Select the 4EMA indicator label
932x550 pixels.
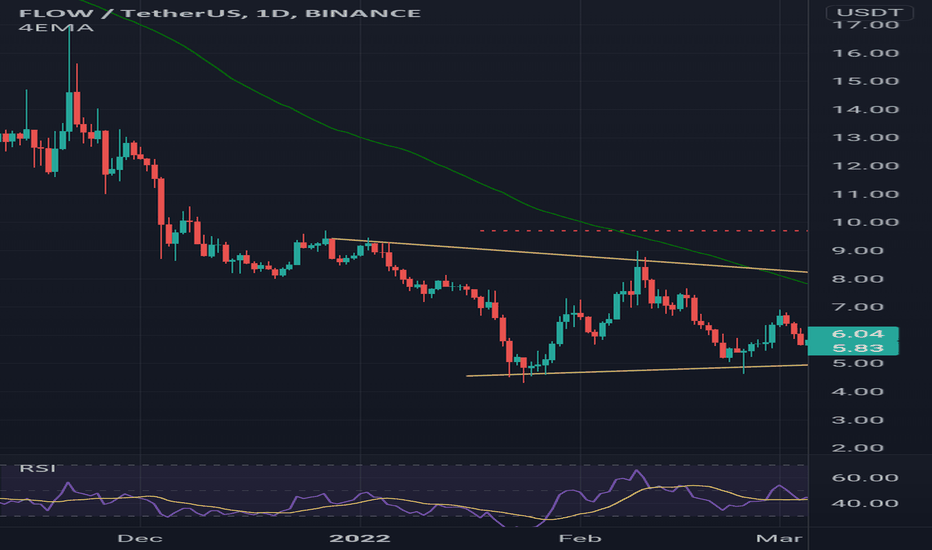(x=56, y=27)
